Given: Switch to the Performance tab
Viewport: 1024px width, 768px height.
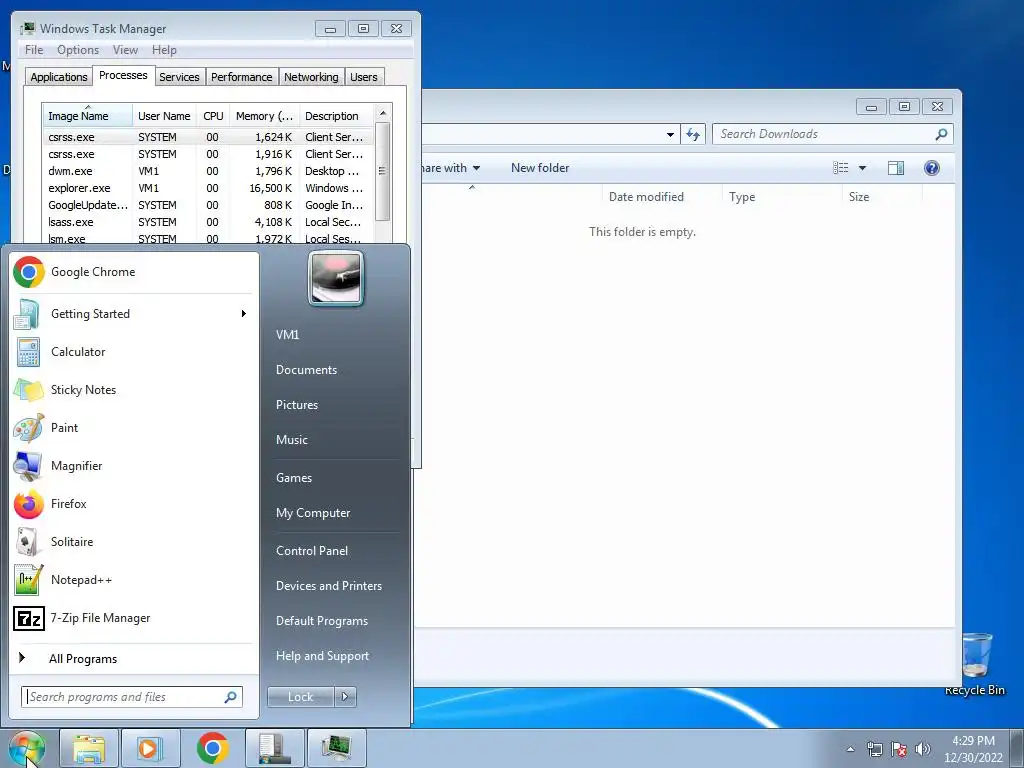Looking at the screenshot, I should tap(241, 77).
